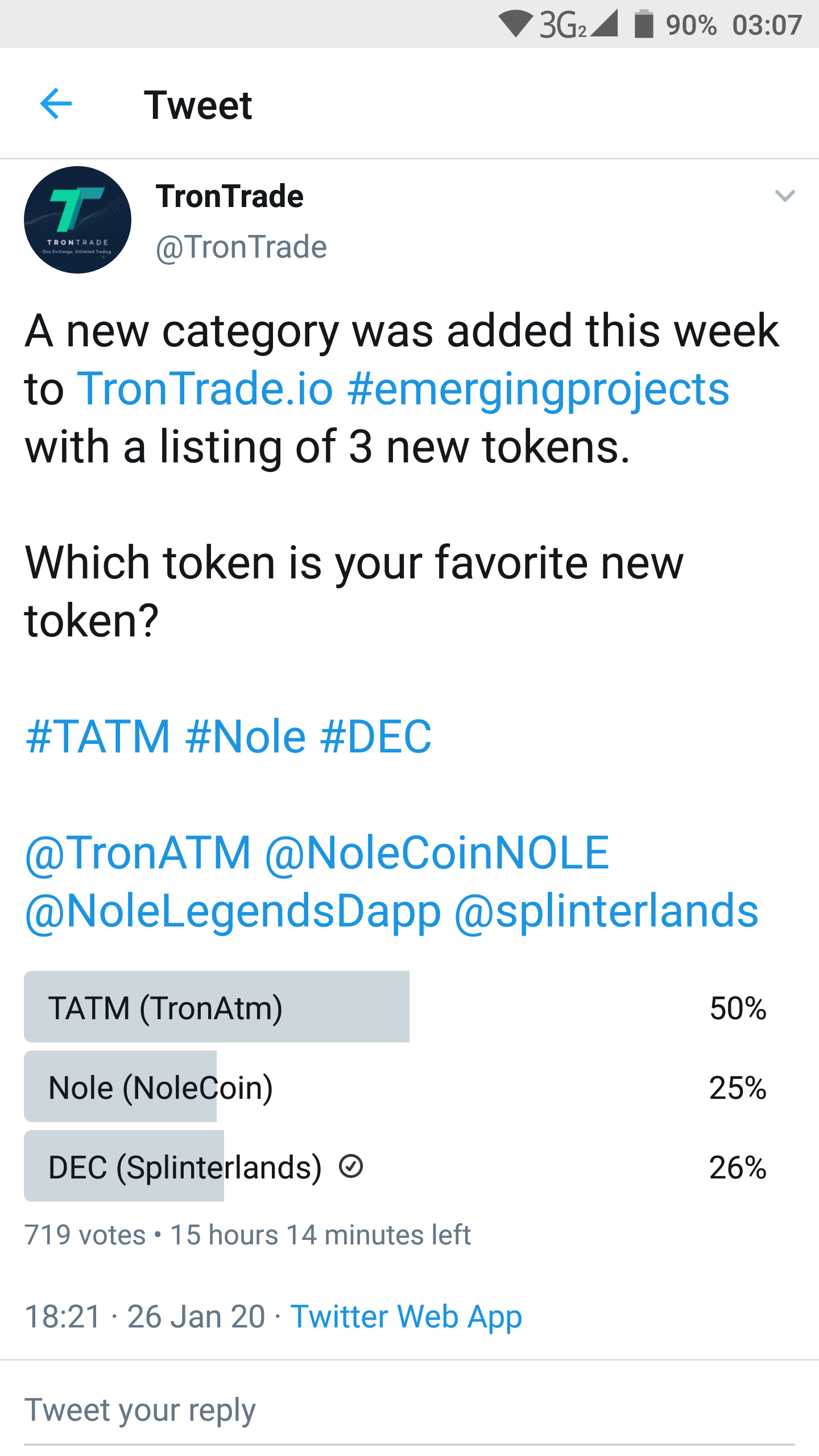The image size is (819, 1456).
Task: Open the Twitter Web App link
Action: [x=406, y=1317]
